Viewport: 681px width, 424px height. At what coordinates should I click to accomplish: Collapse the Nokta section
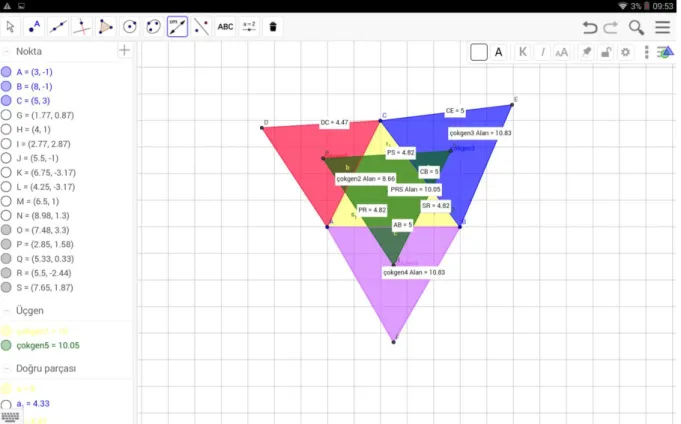(x=6, y=51)
